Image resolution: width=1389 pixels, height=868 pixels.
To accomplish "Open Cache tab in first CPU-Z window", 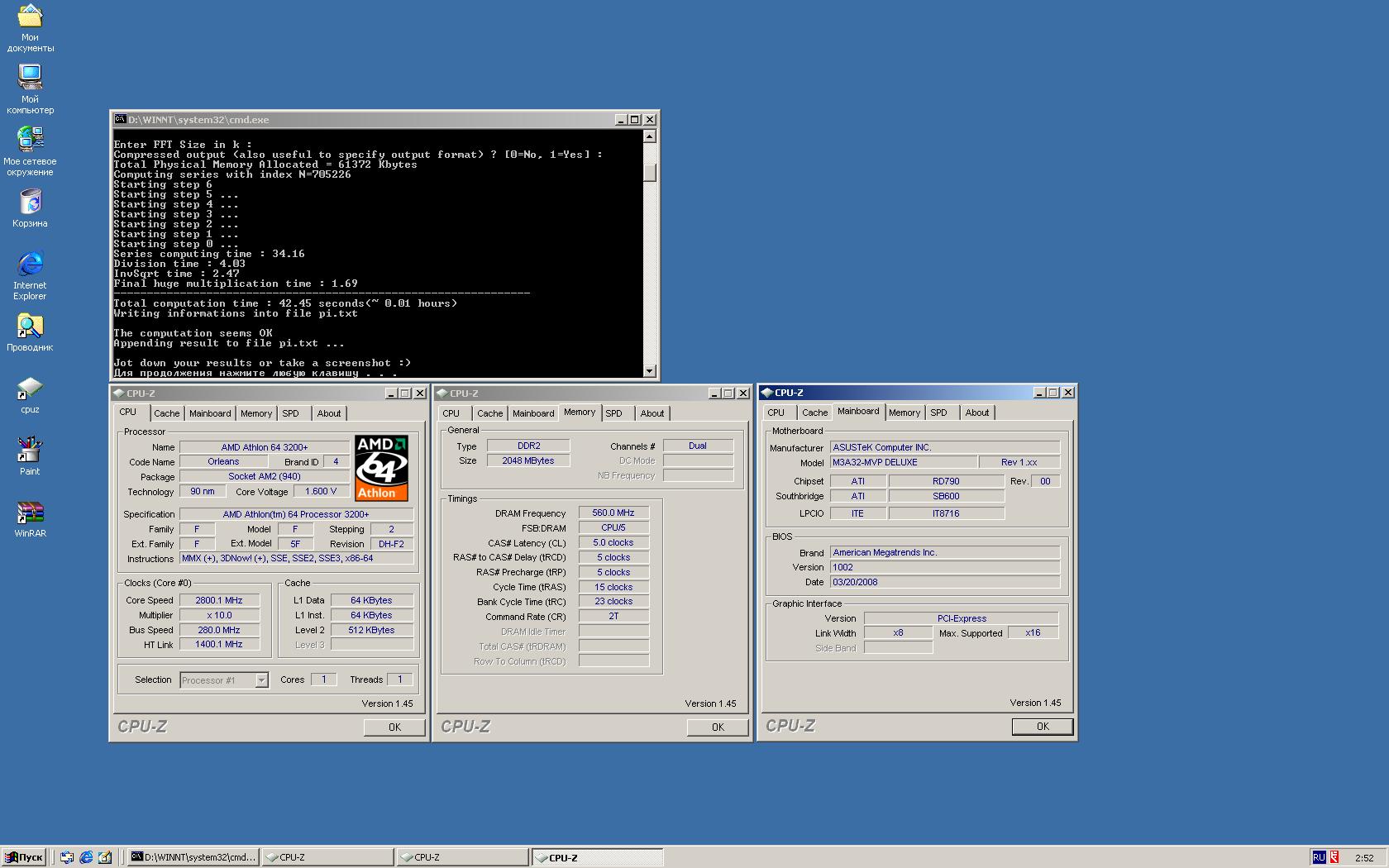I will (166, 413).
